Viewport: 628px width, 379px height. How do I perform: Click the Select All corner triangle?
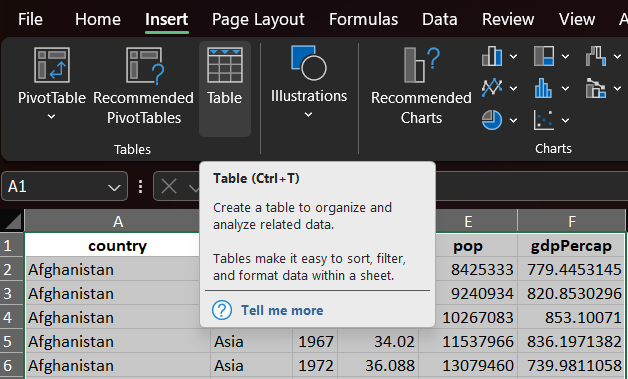pos(12,221)
